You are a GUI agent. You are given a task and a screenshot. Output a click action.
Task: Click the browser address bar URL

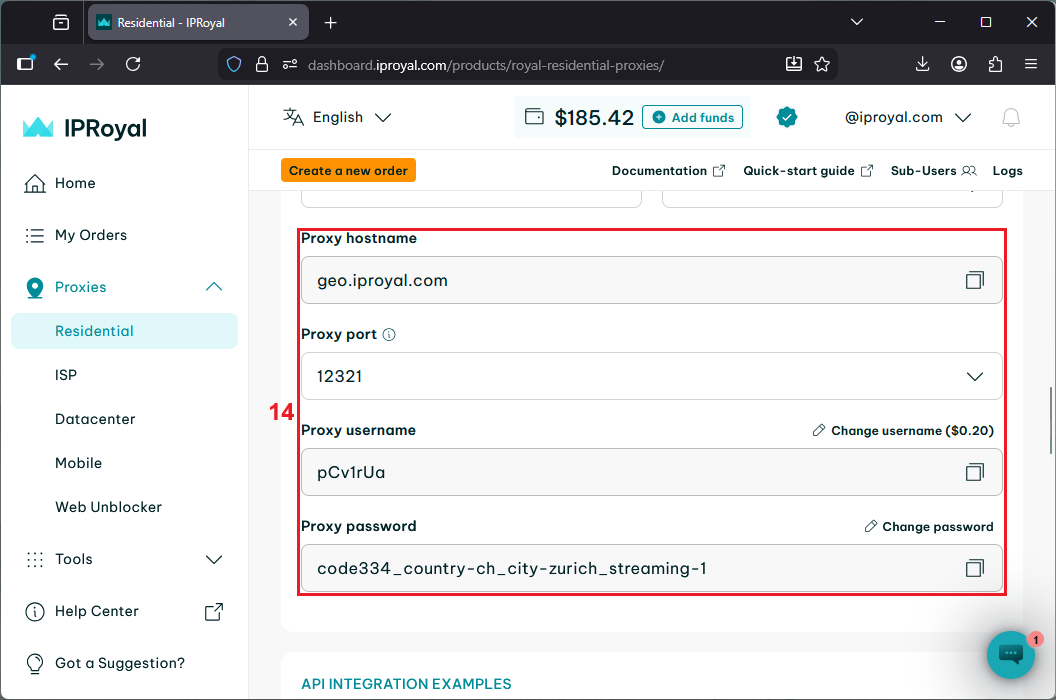click(x=486, y=65)
